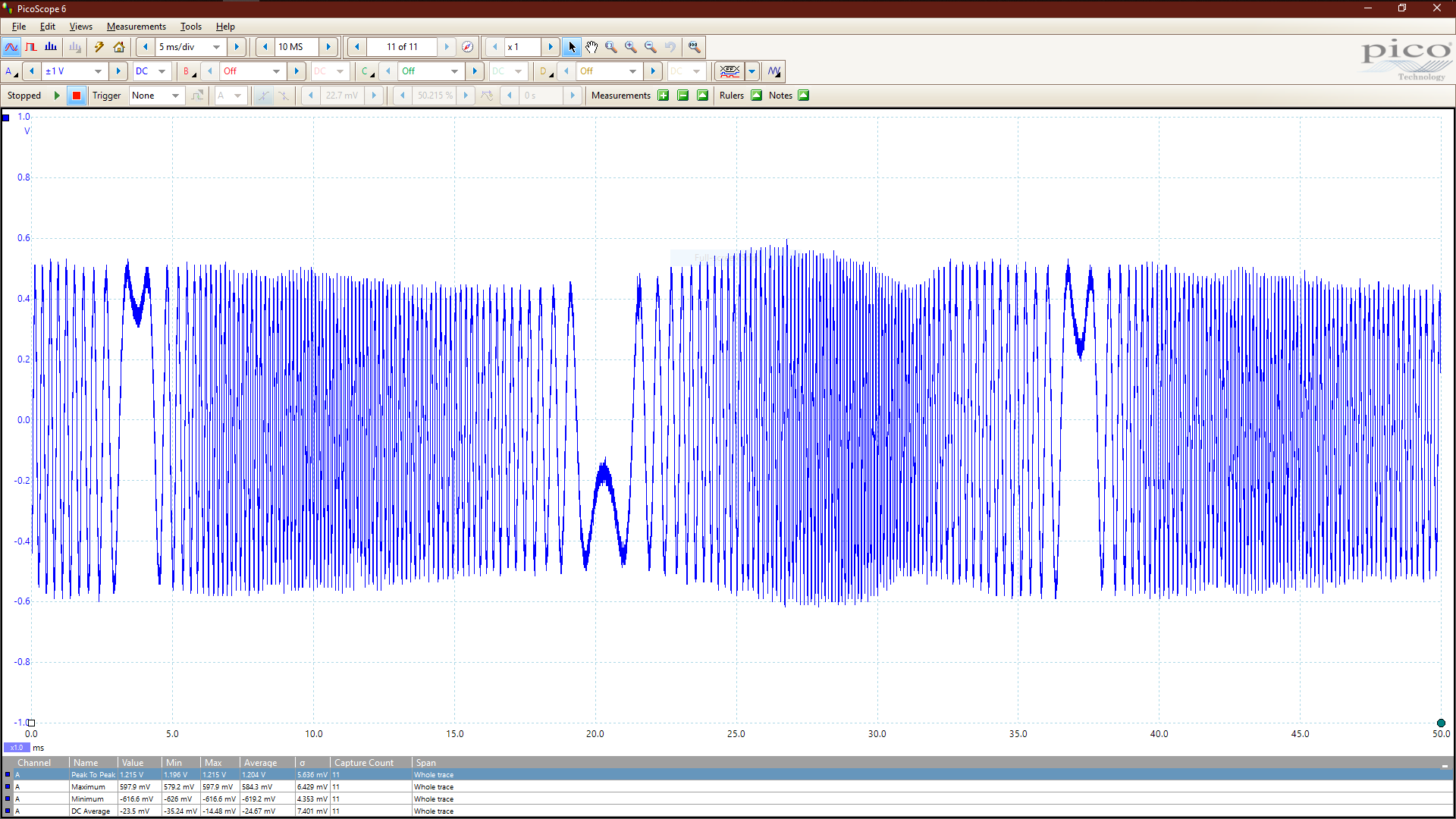Toggle the Rulers legend button
The image size is (1456, 819).
(756, 96)
